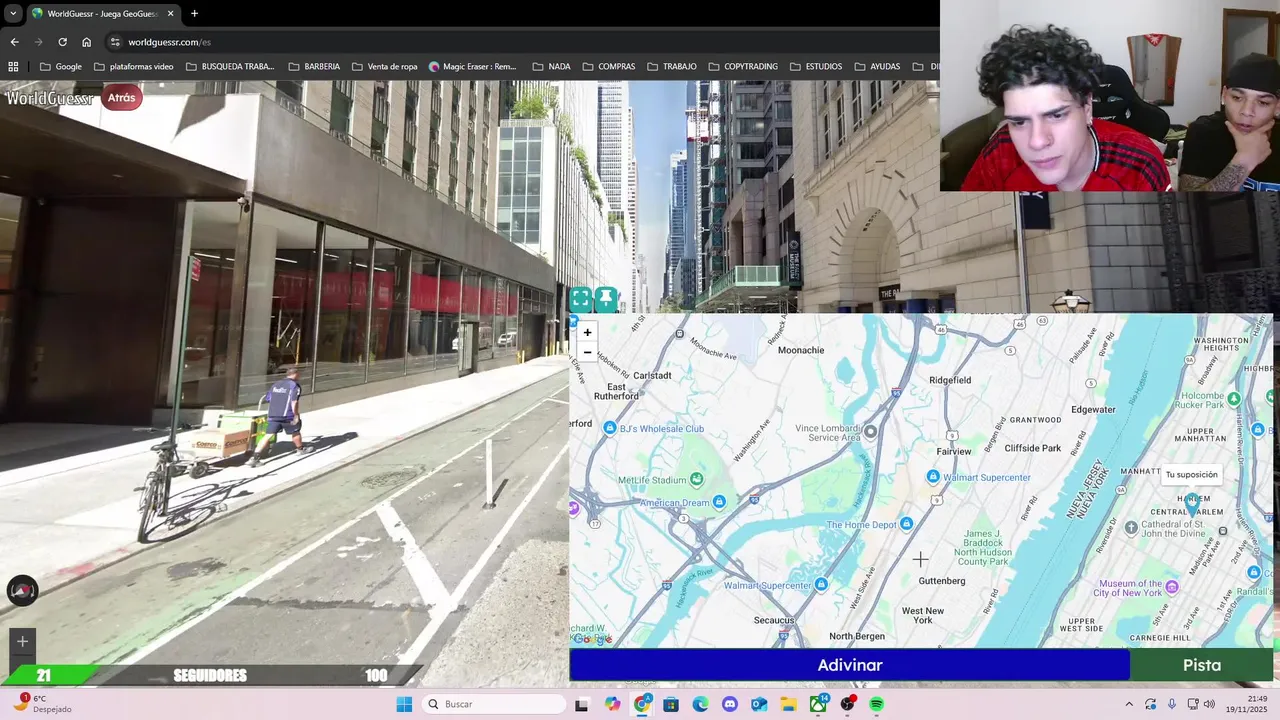Image resolution: width=1280 pixels, height=720 pixels.
Task: Click the Secaucus label on the map
Action: [774, 620]
